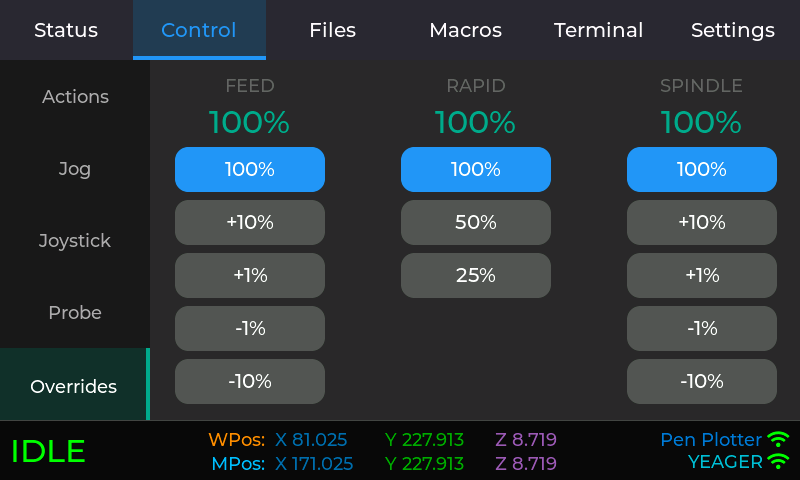Decrease feed override by -1%
Image resolution: width=800 pixels, height=480 pixels.
tap(250, 328)
